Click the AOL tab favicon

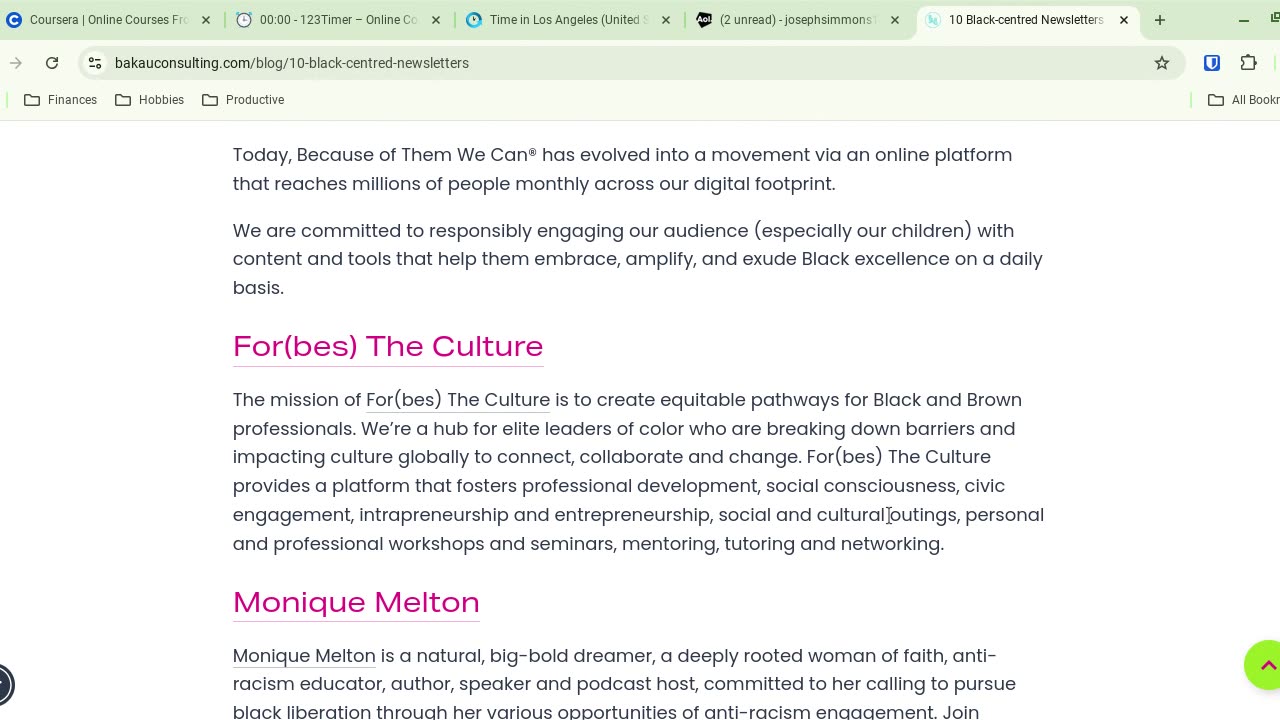pos(704,20)
